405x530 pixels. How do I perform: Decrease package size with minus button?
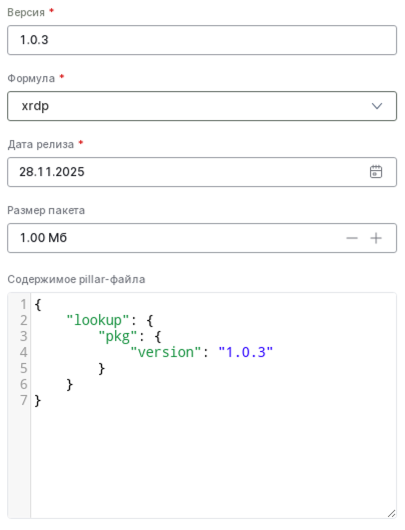352,238
